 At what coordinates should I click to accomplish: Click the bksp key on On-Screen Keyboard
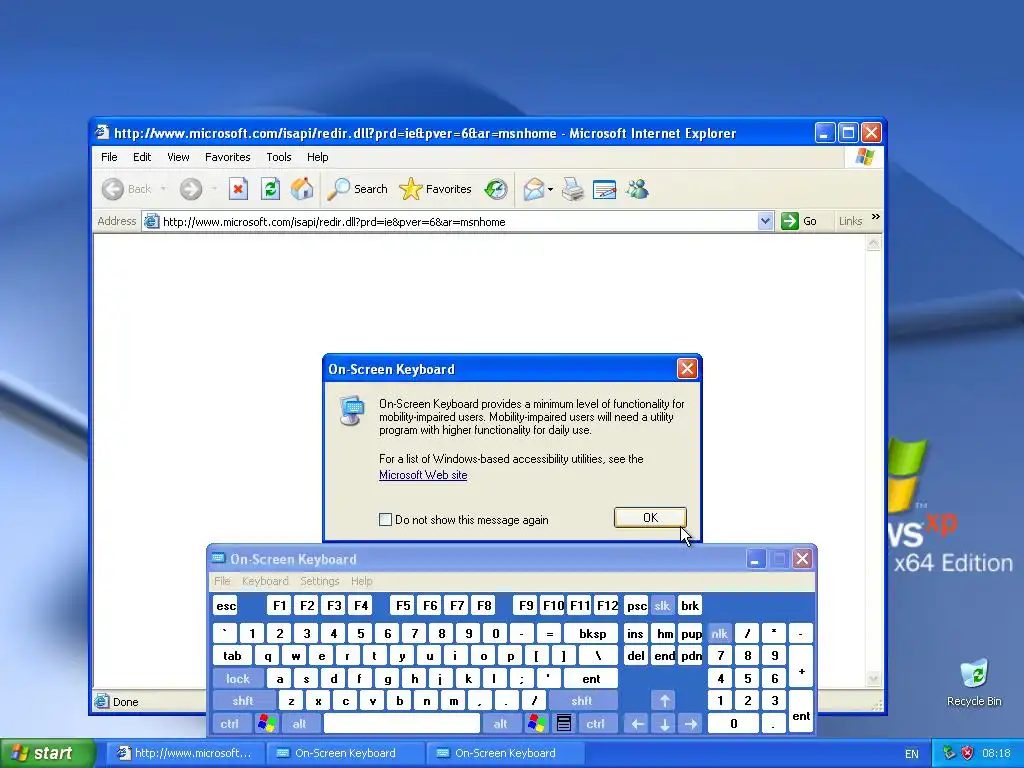click(592, 633)
